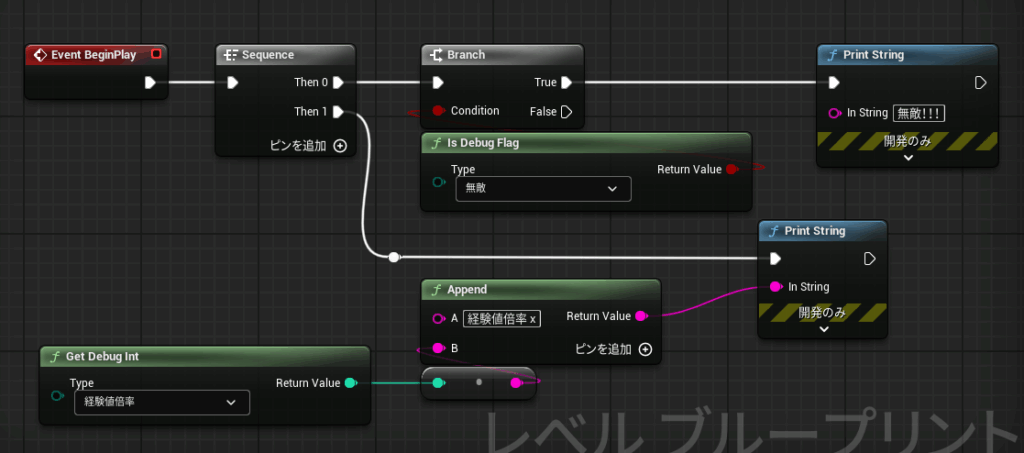Screen dimensions: 1024x453
Task: Click the Branch Condition boolean pin
Action: (x=438, y=111)
